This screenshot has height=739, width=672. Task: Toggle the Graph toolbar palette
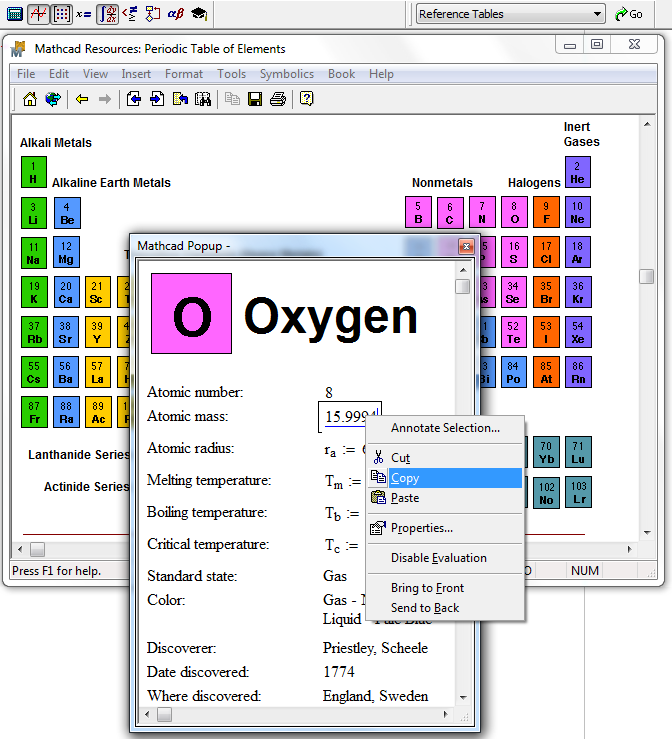[x=38, y=14]
